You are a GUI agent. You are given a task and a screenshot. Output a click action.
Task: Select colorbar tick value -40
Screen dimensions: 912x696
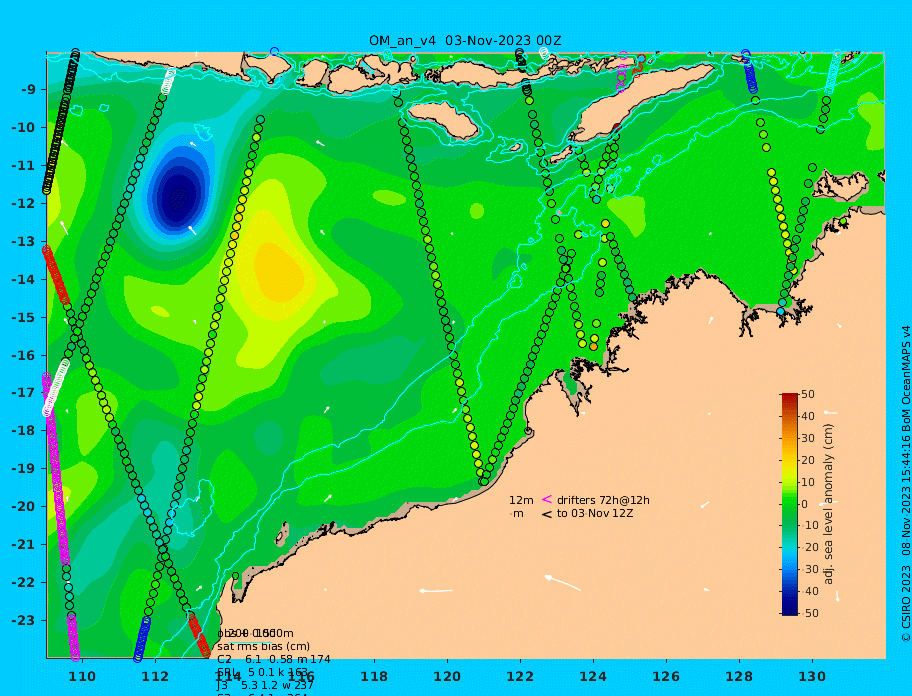point(810,591)
